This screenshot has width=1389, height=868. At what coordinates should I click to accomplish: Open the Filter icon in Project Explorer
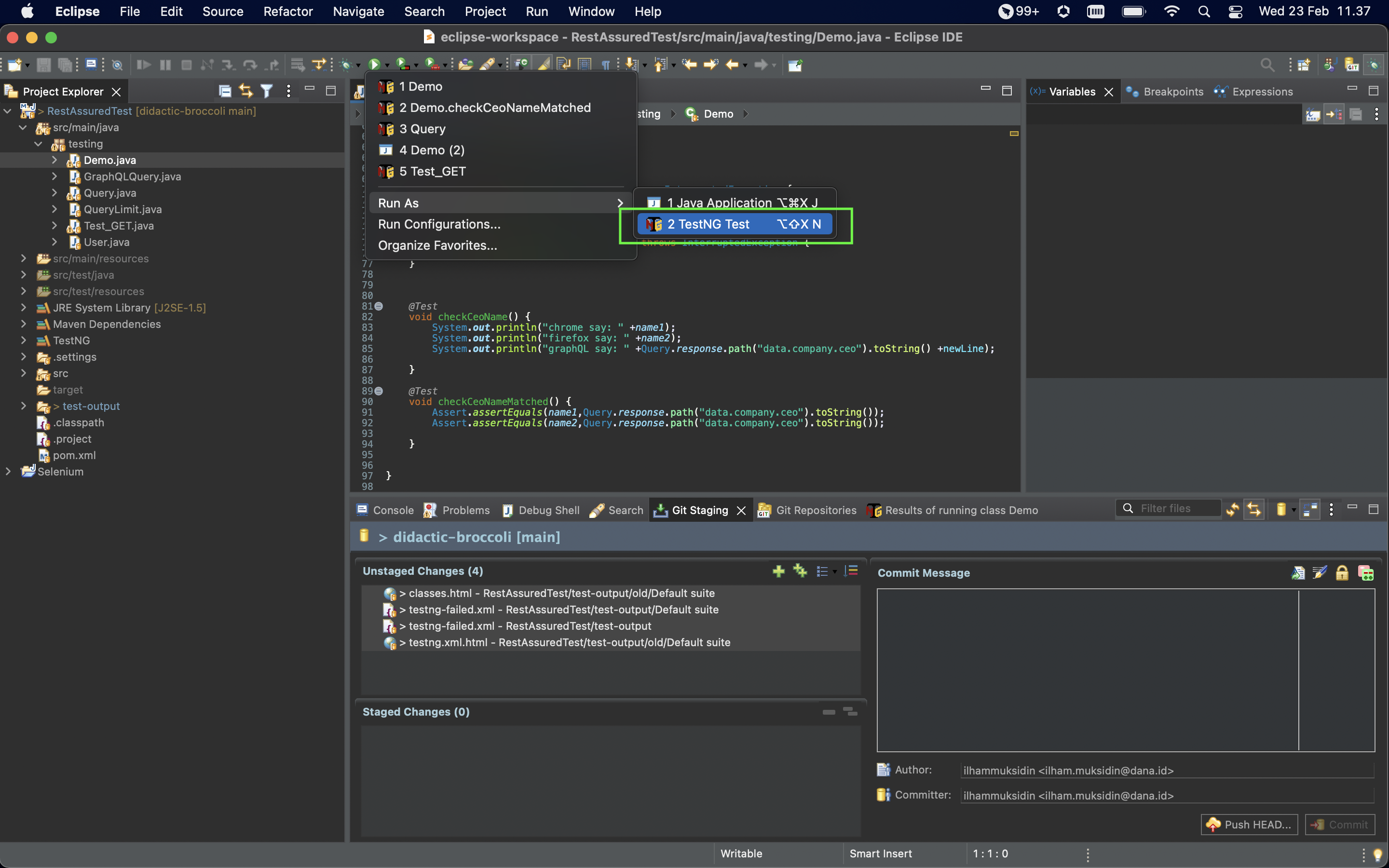[x=266, y=91]
